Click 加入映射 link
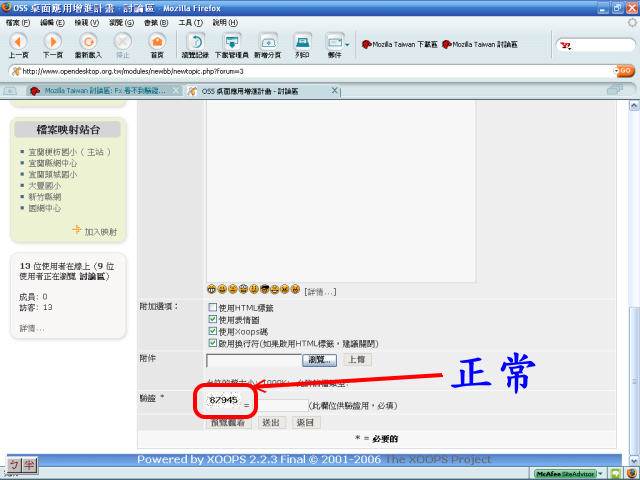This screenshot has height=480, width=640. click(x=100, y=232)
